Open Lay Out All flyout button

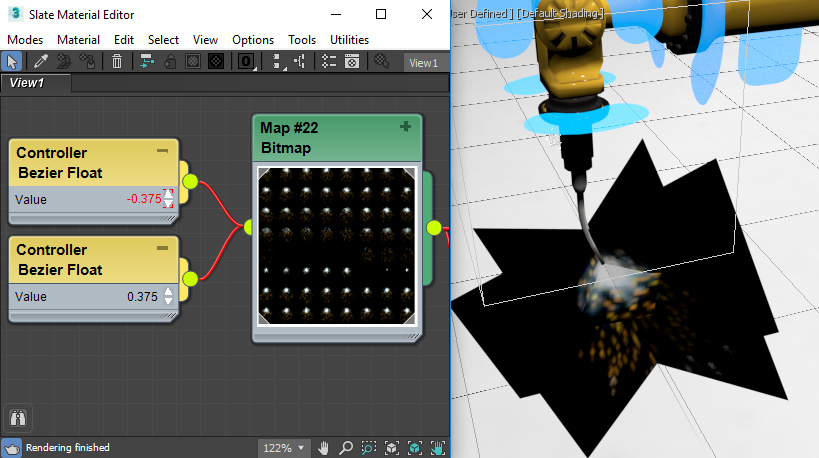278,62
